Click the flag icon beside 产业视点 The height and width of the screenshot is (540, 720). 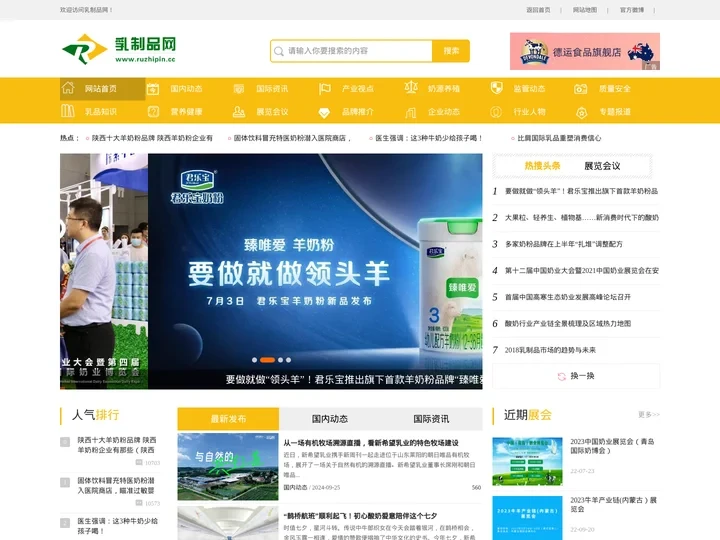325,89
